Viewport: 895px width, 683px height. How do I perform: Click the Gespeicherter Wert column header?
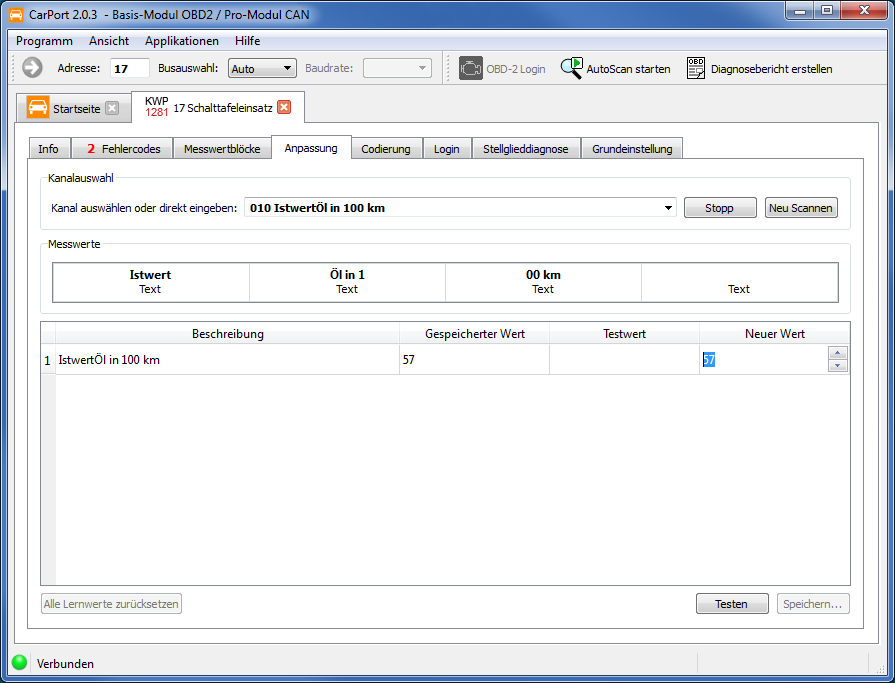click(x=474, y=334)
